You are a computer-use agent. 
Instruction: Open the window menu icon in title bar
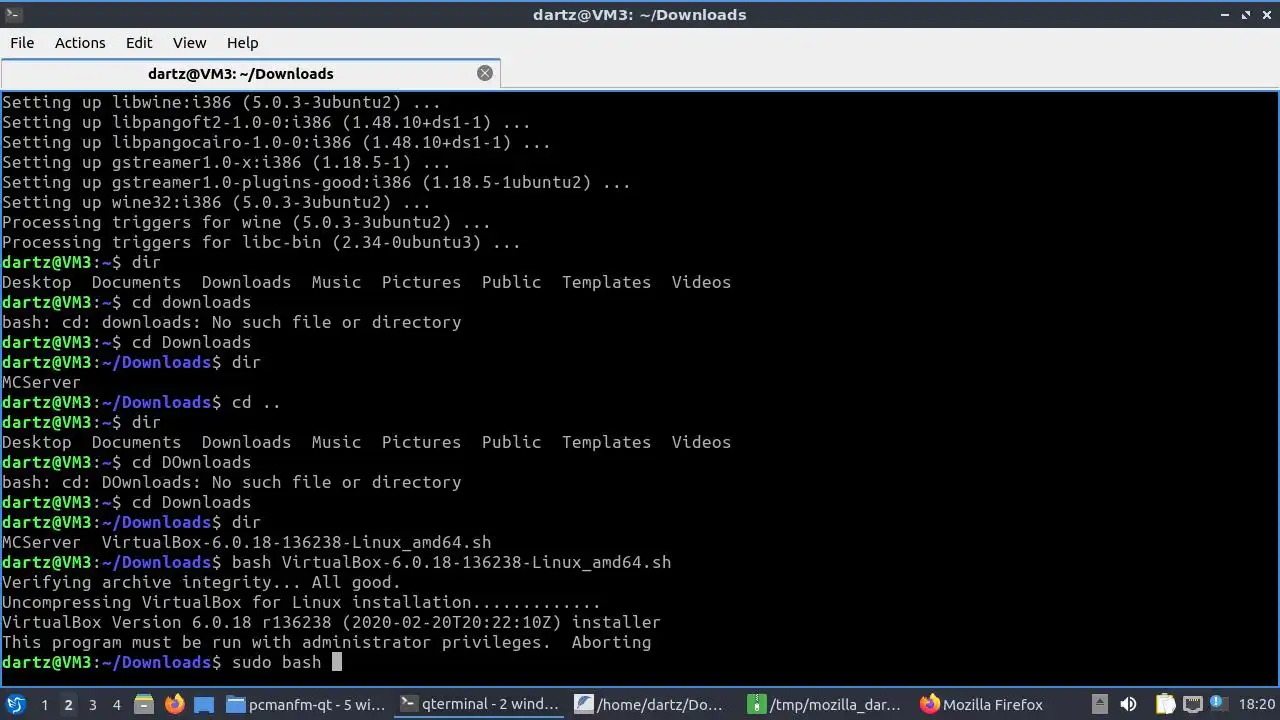click(12, 14)
